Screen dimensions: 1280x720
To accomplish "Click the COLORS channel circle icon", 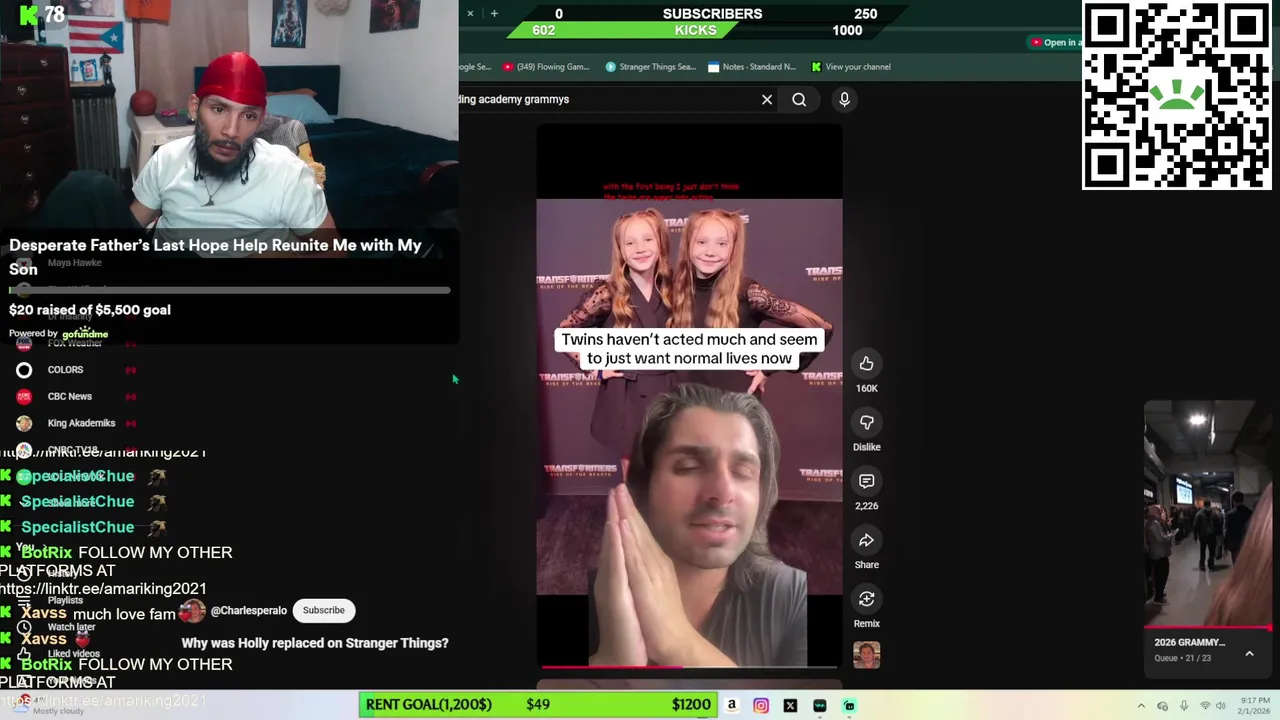I will (x=24, y=370).
